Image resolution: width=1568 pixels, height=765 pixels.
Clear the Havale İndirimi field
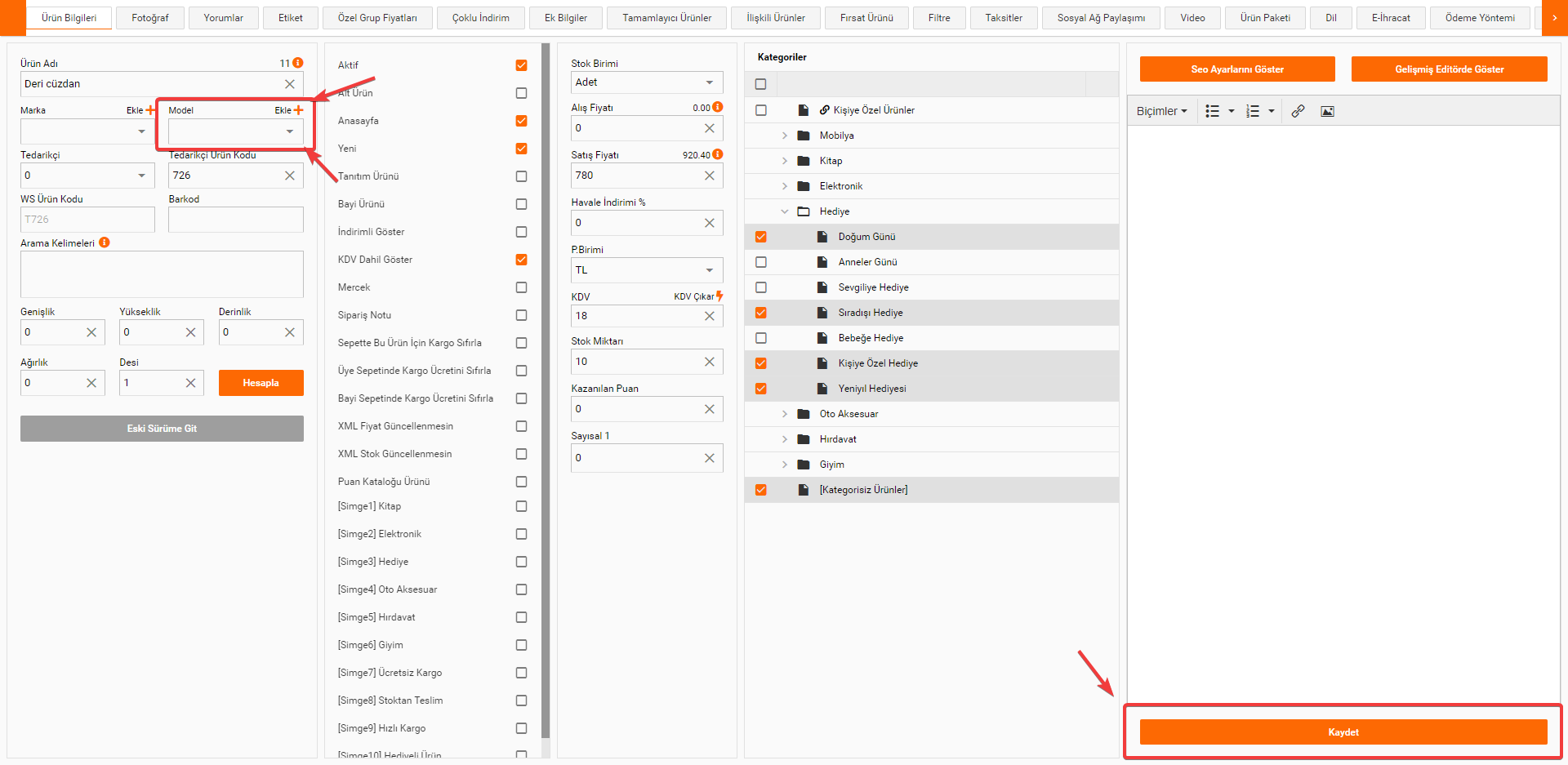click(x=710, y=223)
